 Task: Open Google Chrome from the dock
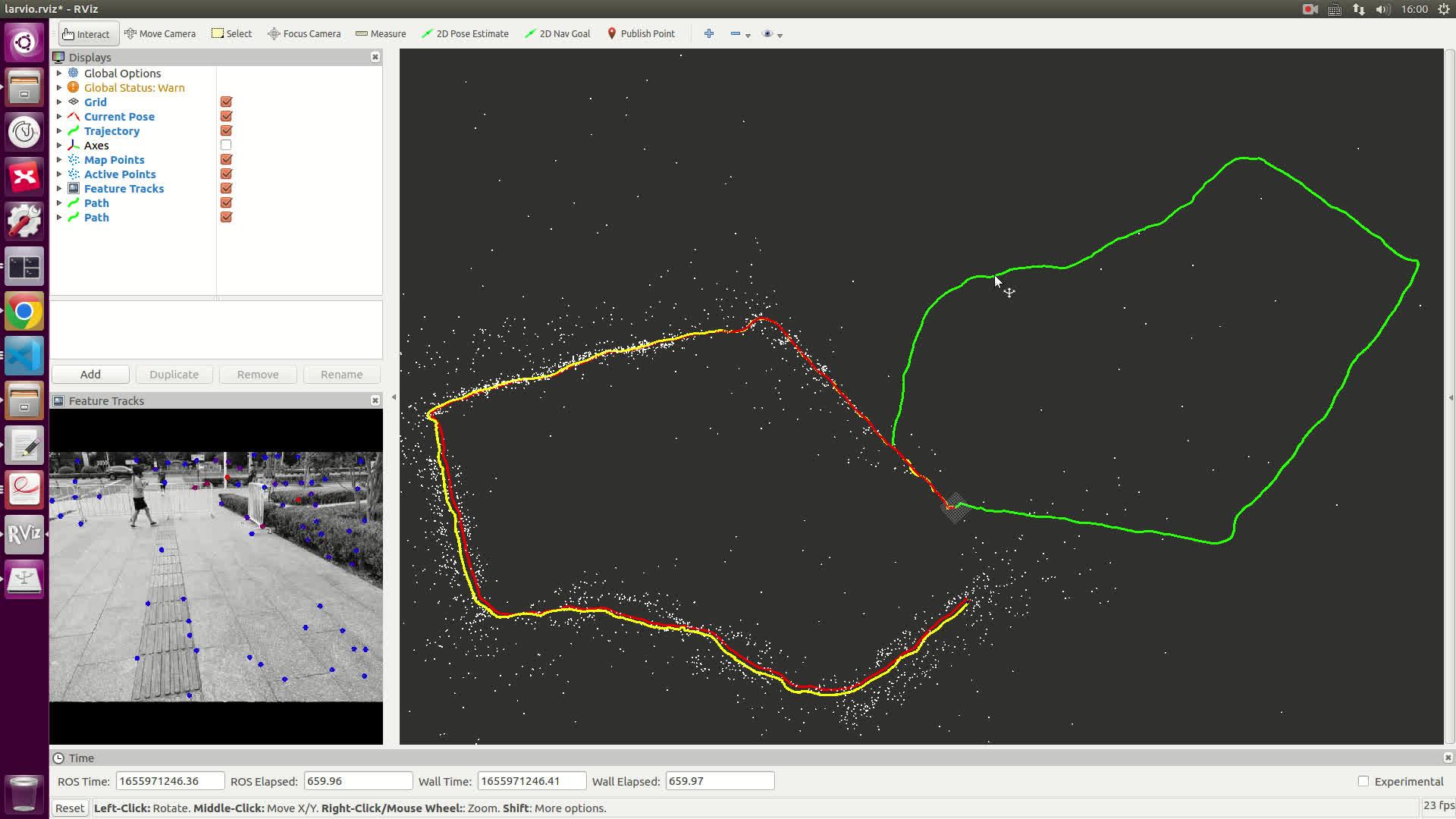click(x=24, y=312)
